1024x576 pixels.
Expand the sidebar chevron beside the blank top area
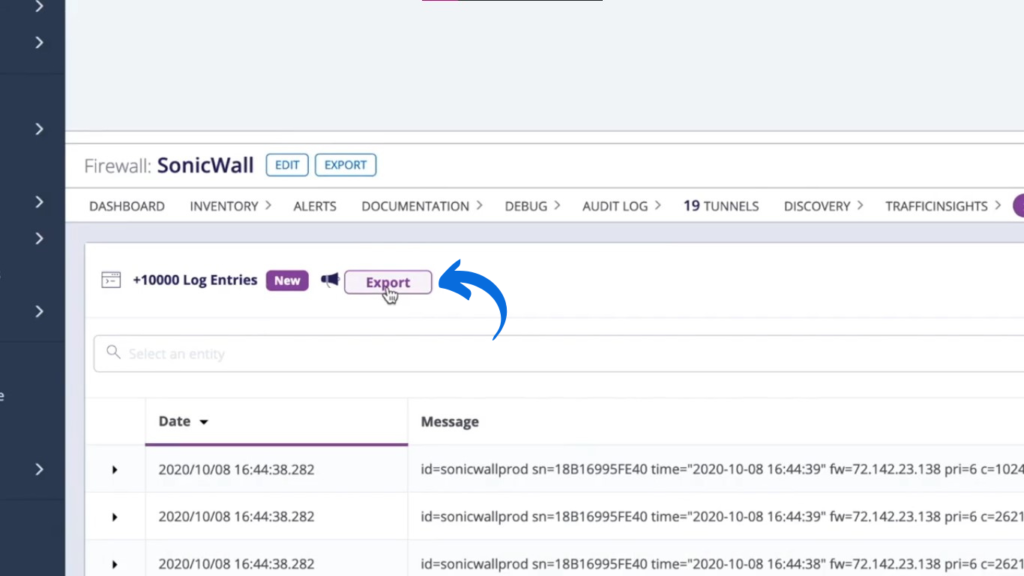39,129
